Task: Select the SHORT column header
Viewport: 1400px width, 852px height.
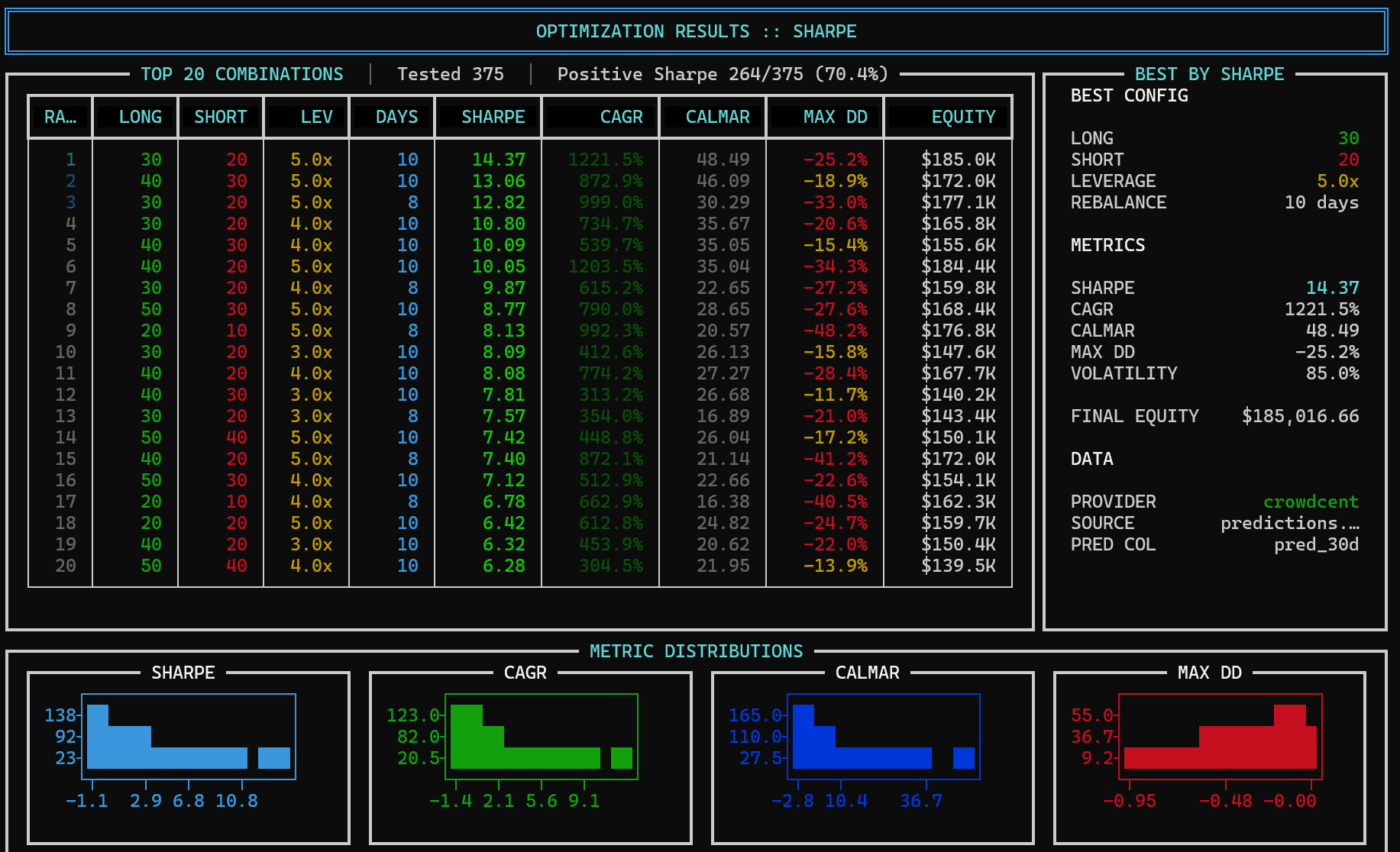Action: 220,117
